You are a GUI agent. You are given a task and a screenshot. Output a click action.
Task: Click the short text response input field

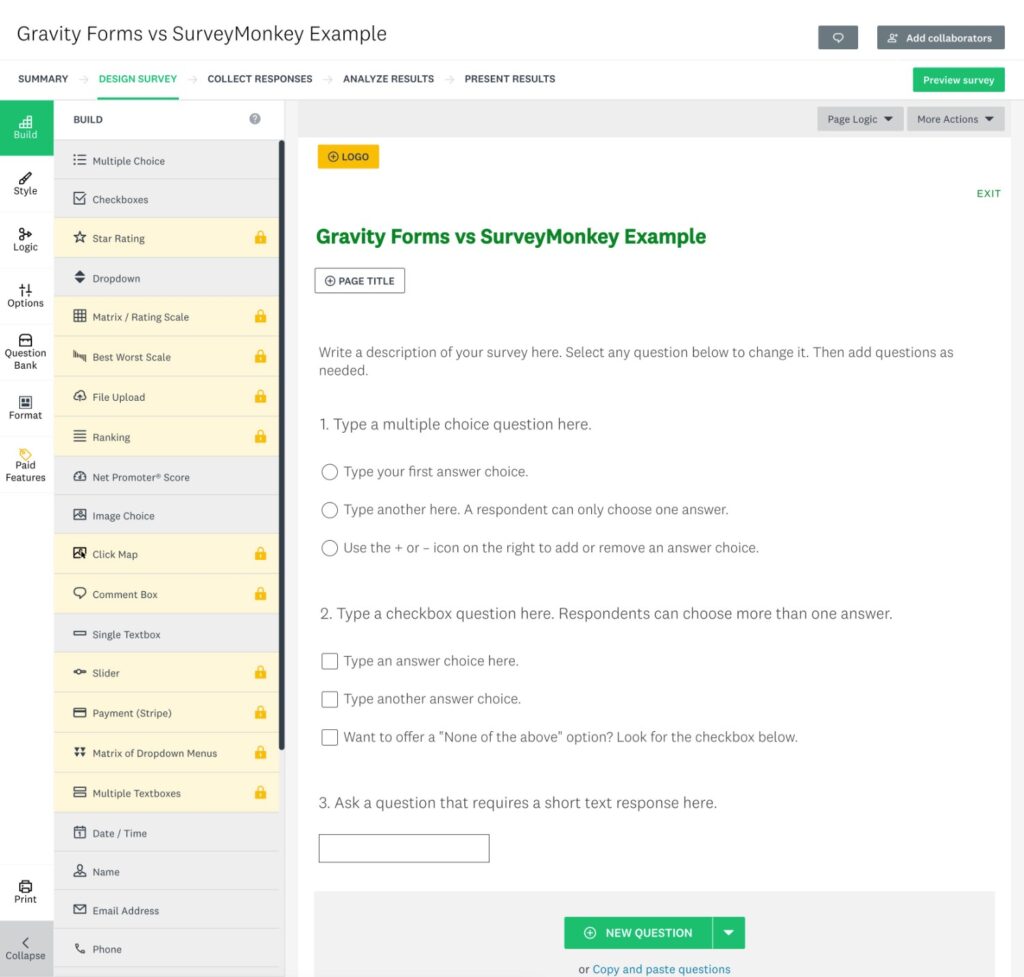(403, 847)
